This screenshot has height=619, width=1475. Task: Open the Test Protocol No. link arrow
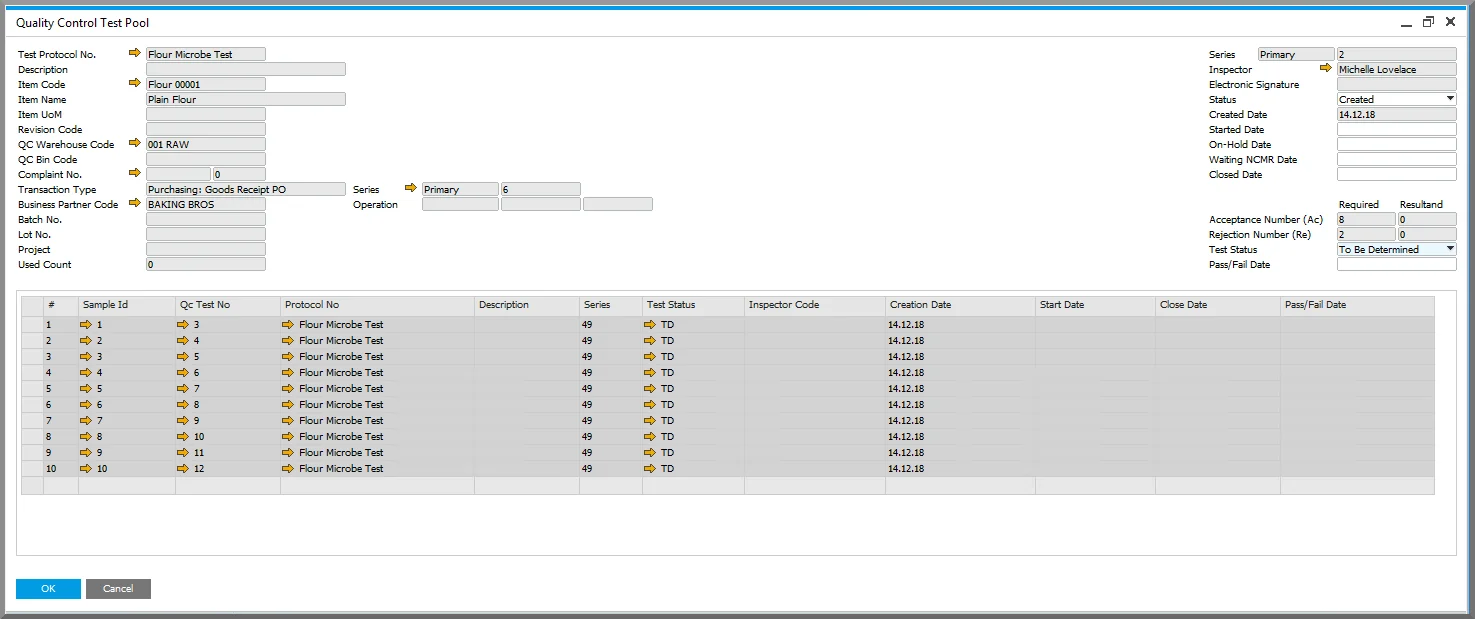(x=135, y=54)
